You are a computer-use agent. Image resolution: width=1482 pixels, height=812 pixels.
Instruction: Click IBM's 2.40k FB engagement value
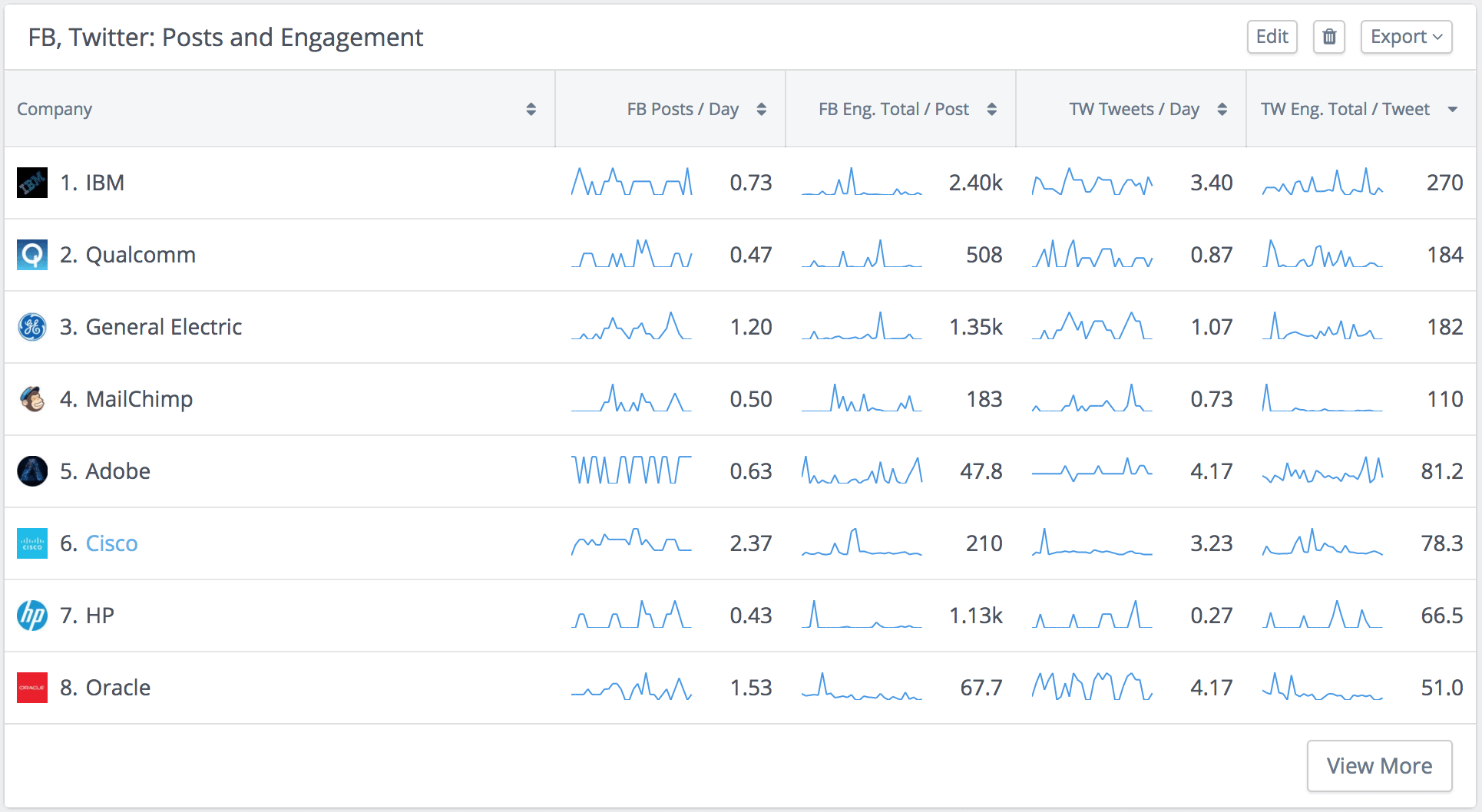(x=975, y=183)
